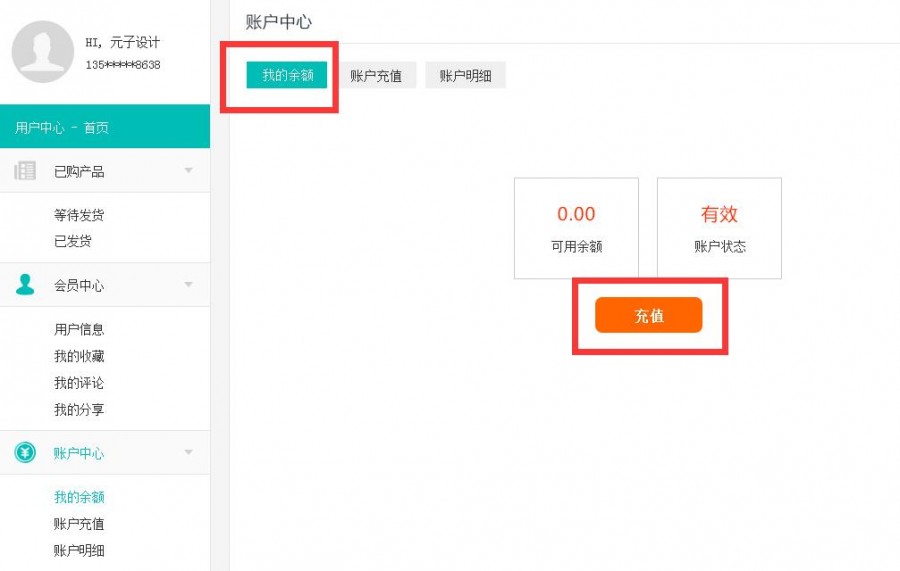Click the 0.00 可用余额 card
This screenshot has width=900, height=571.
pyautogui.click(x=576, y=228)
